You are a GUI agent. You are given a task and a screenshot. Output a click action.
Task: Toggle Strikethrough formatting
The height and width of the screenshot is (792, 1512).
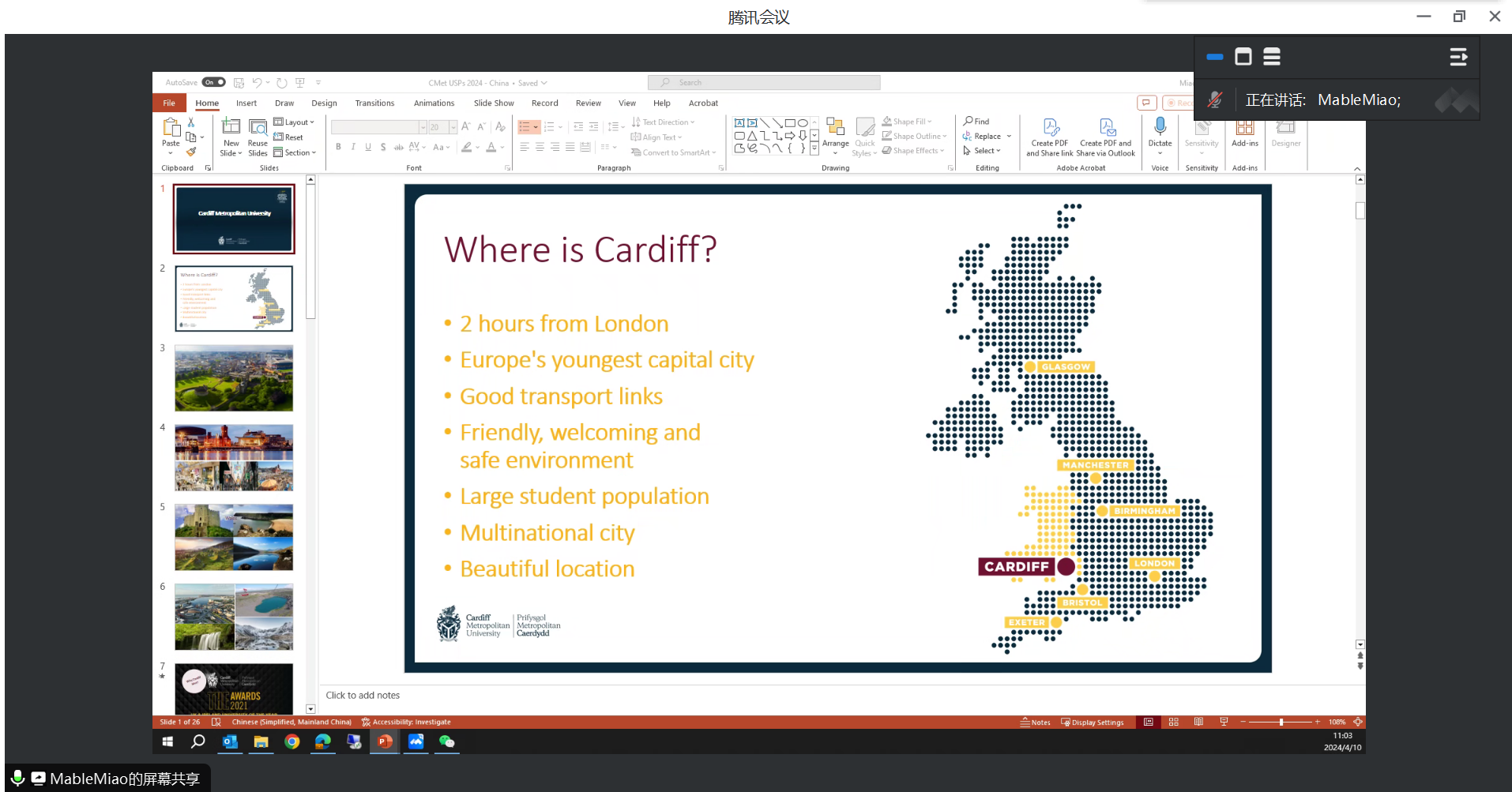[x=398, y=147]
